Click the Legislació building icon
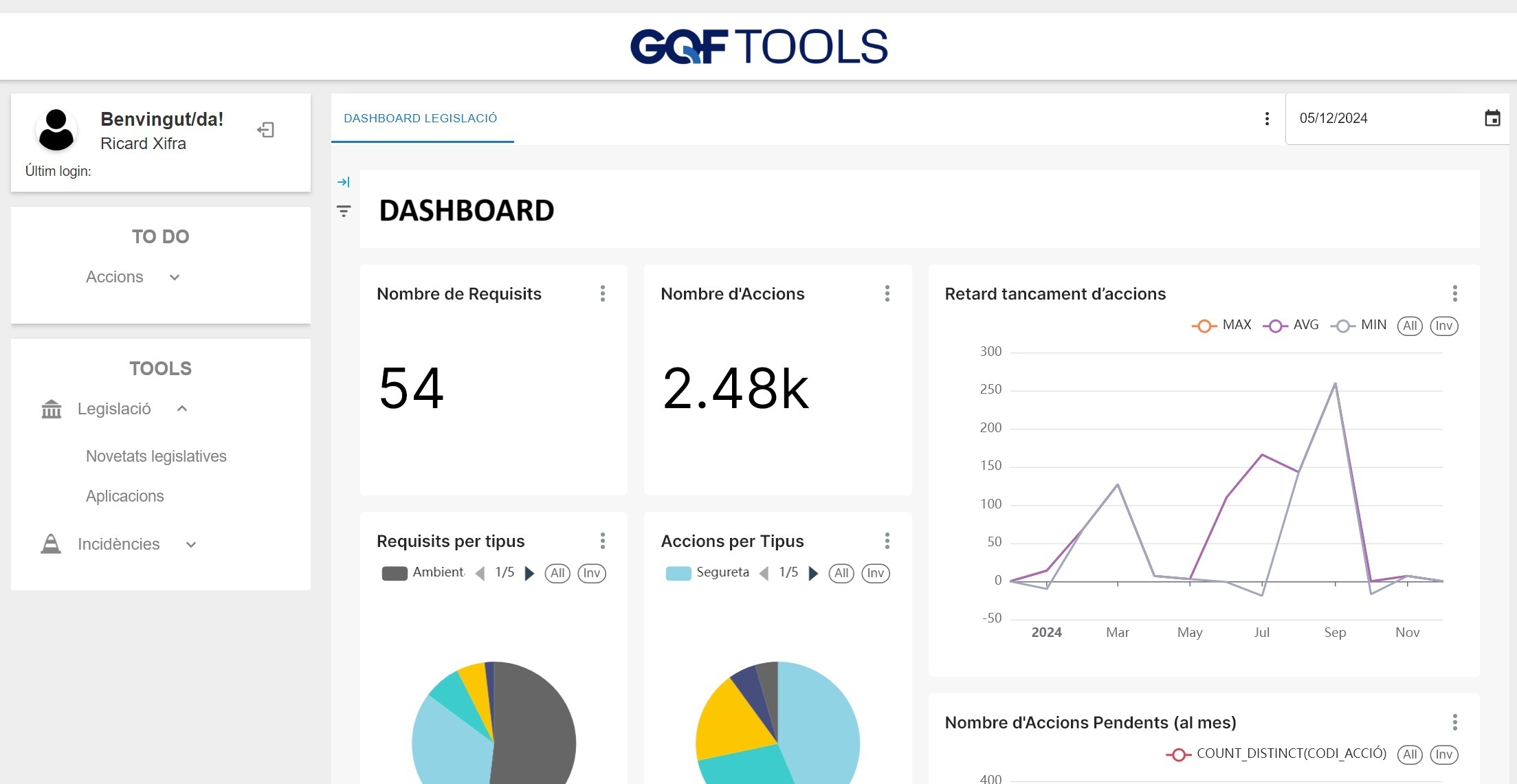This screenshot has height=784, width=1517. 52,410
